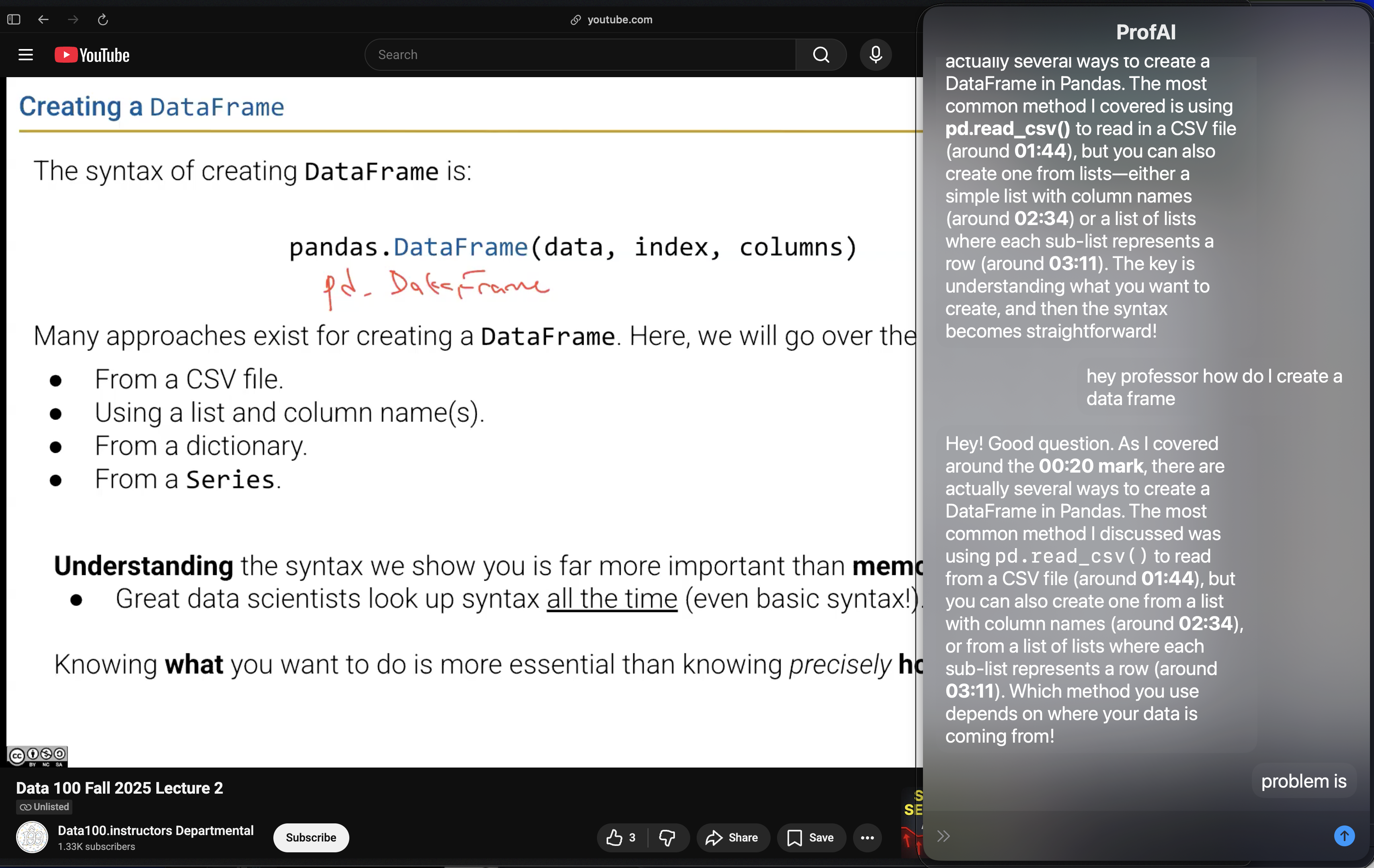Go back in browser history

coord(43,19)
